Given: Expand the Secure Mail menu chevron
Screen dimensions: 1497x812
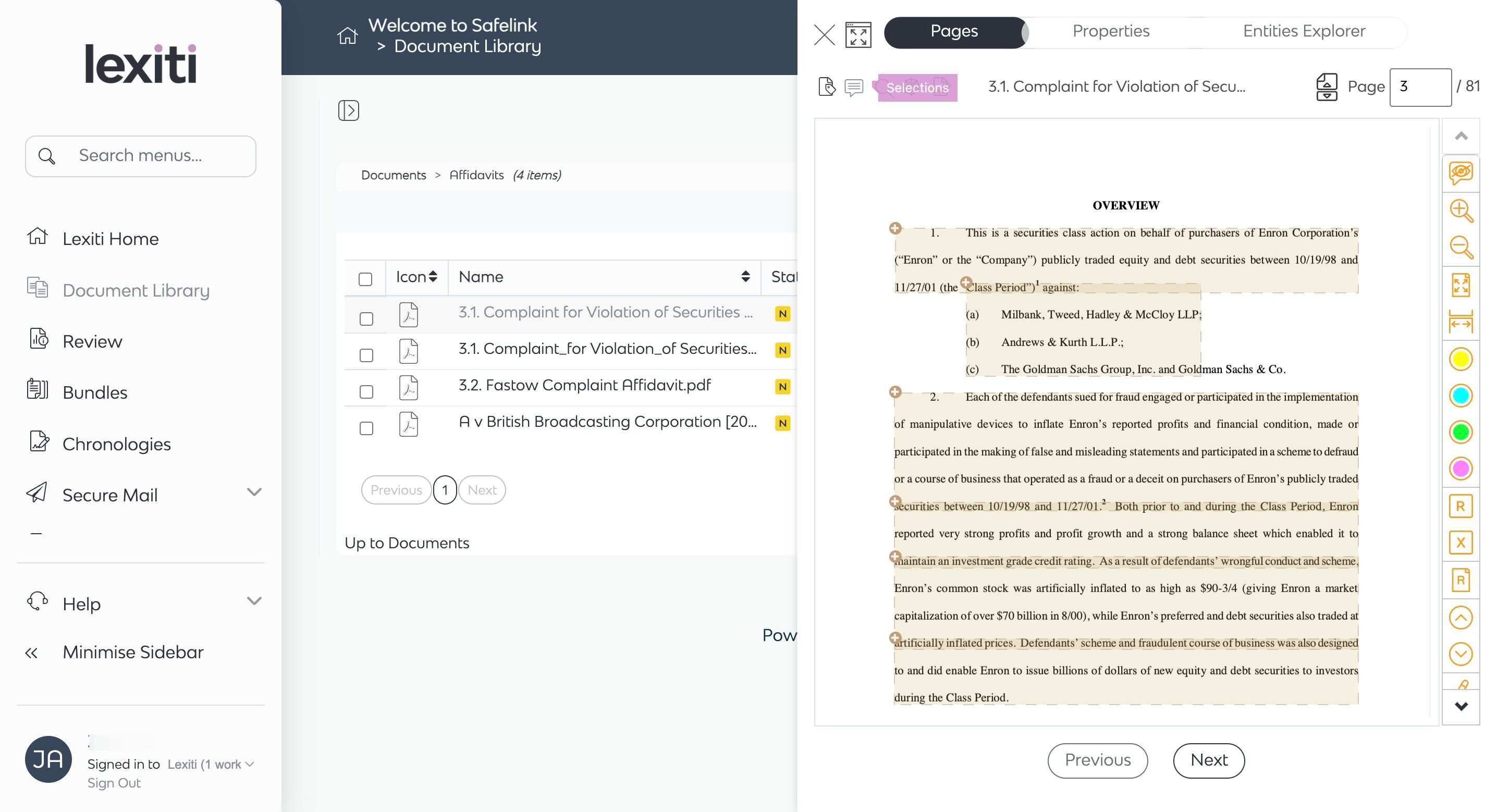Looking at the screenshot, I should click(x=254, y=493).
